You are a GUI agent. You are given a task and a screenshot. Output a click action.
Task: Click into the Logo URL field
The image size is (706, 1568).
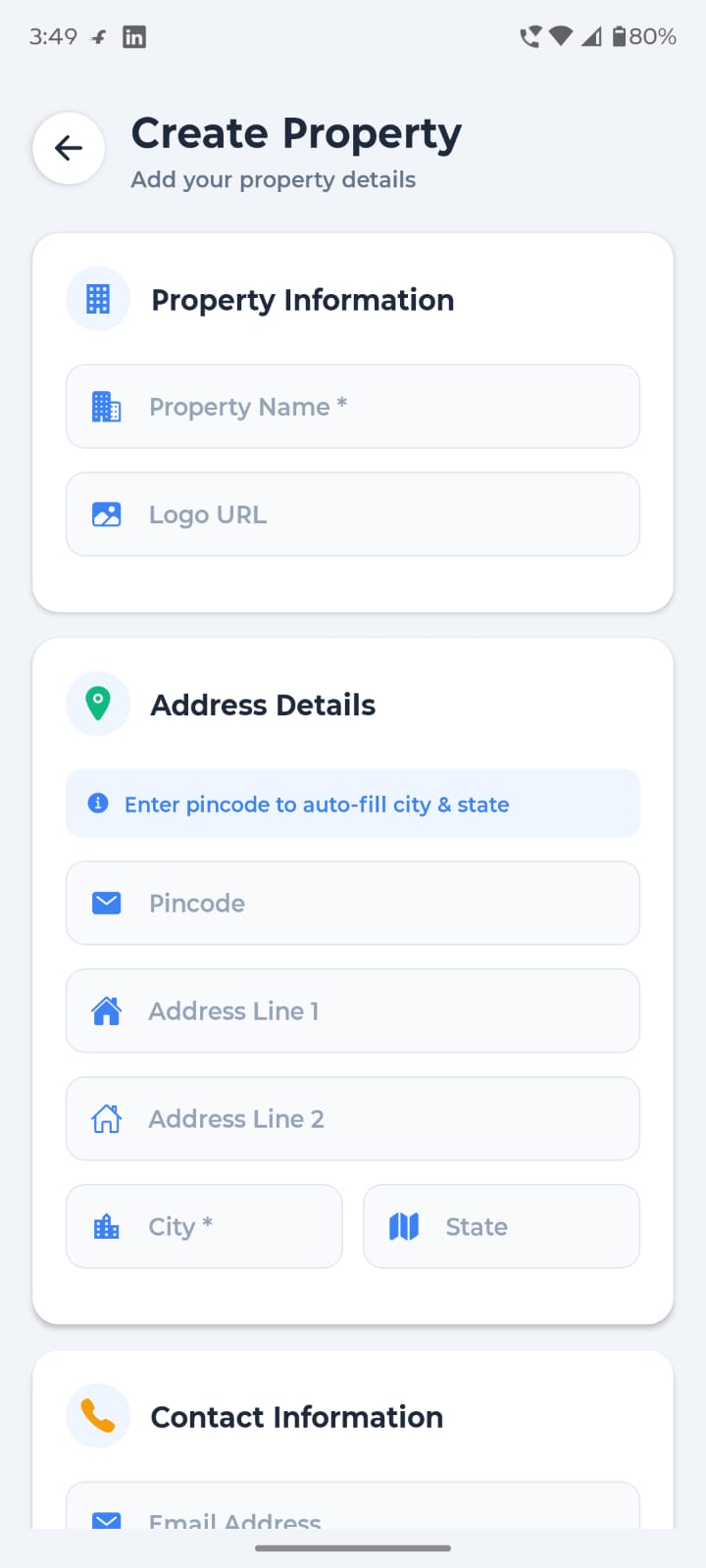click(x=382, y=514)
